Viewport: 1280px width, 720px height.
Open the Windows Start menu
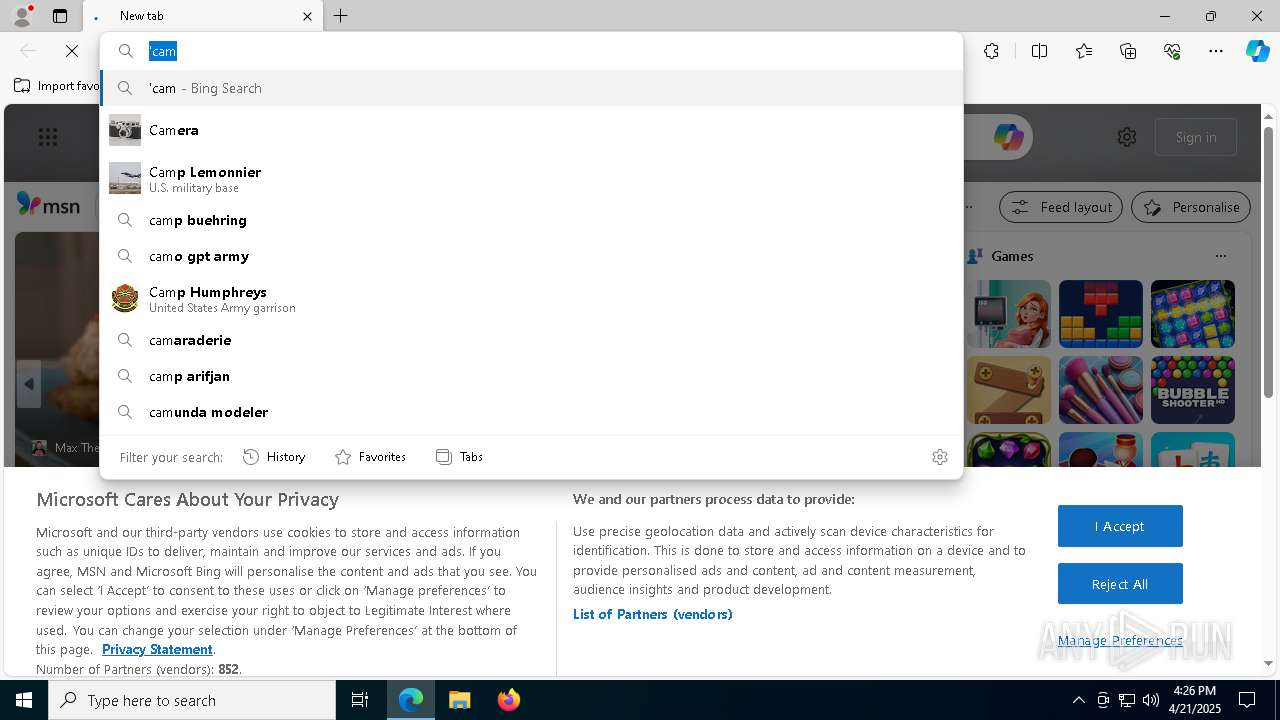coord(24,700)
